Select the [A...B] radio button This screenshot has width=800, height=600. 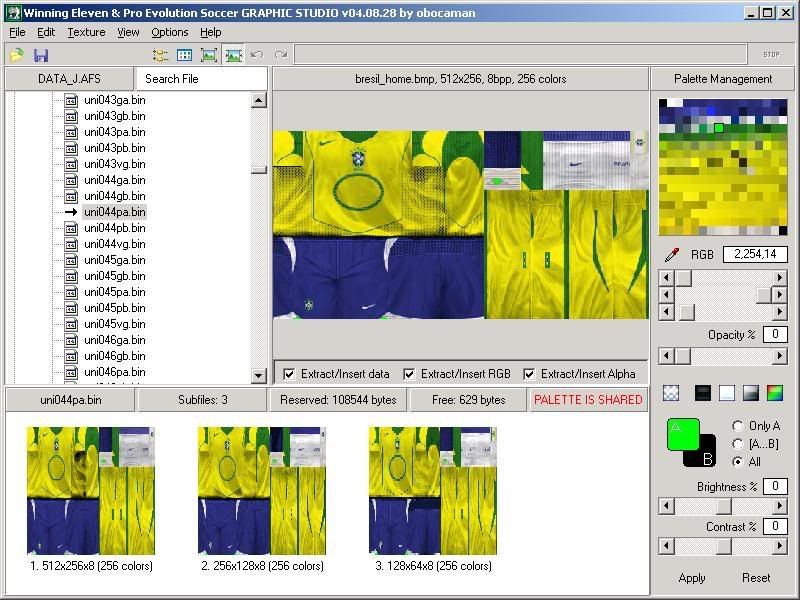click(x=737, y=444)
